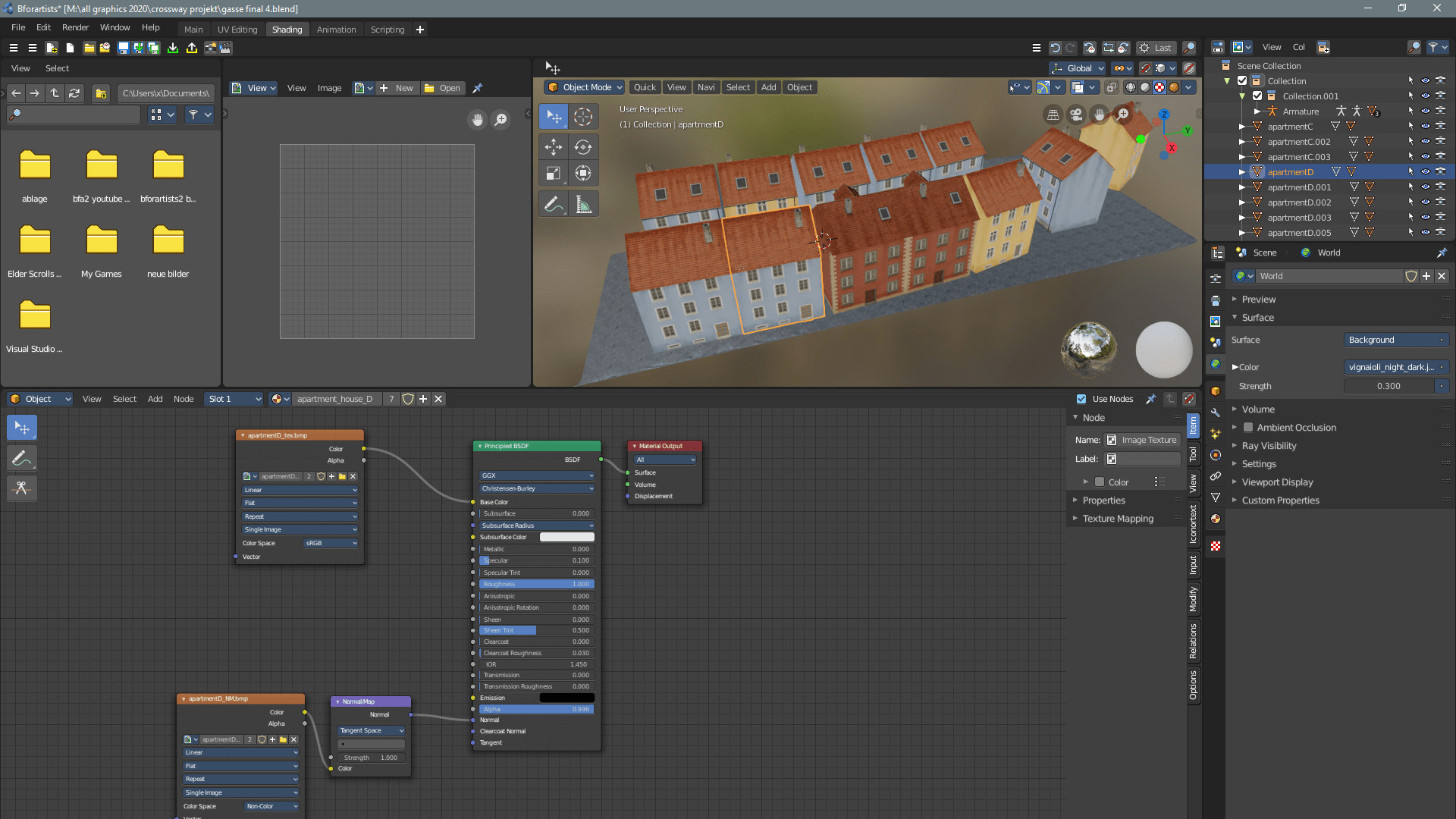1456x819 pixels.
Task: Open the sRGB color space dropdown
Action: (x=331, y=543)
